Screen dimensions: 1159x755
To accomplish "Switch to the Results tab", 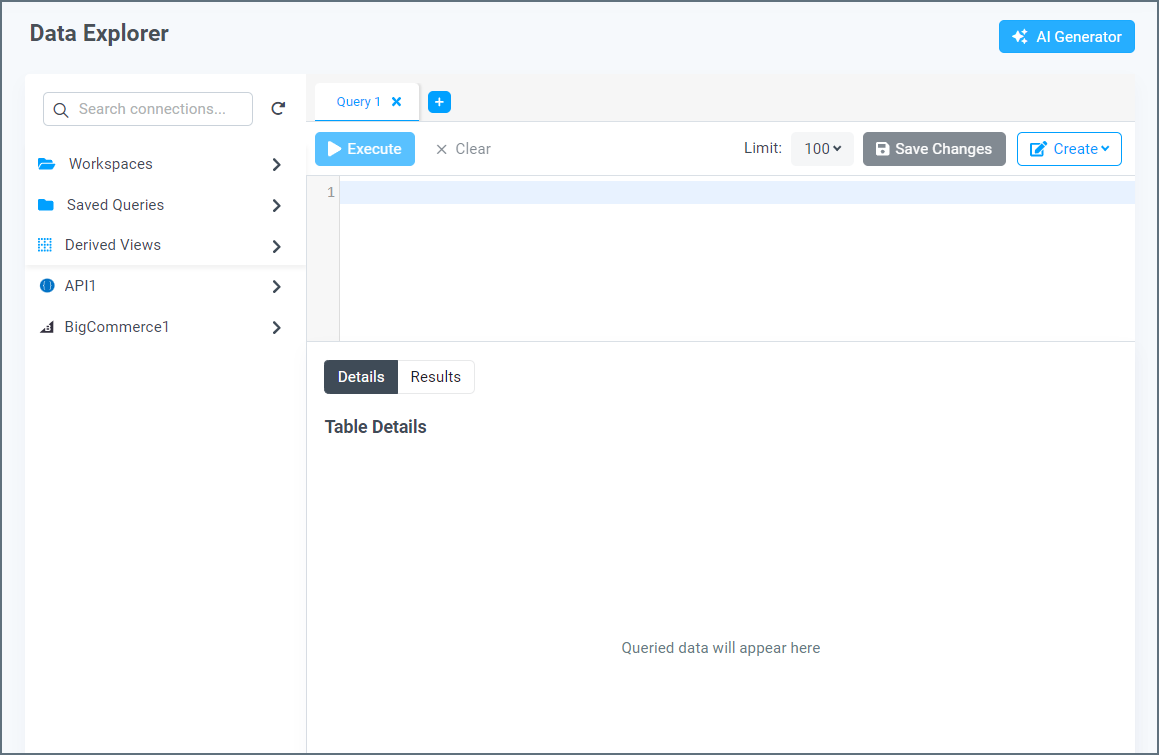I will pyautogui.click(x=435, y=377).
